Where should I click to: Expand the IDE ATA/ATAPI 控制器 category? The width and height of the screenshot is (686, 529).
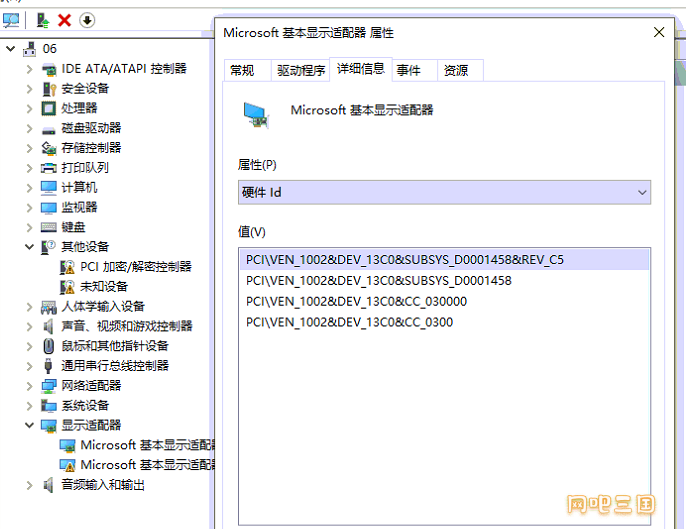tap(29, 69)
